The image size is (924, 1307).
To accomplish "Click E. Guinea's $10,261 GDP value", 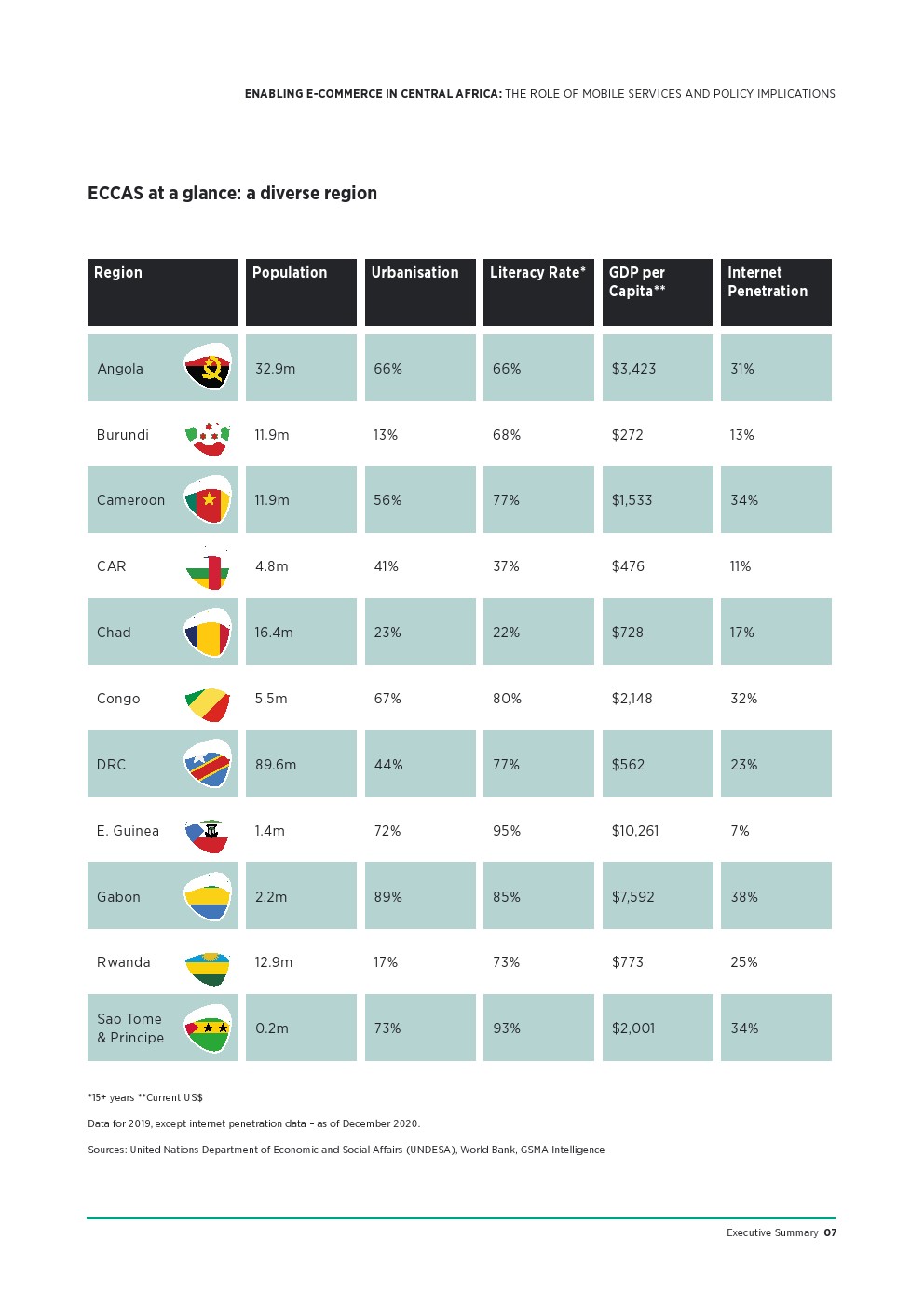I will point(635,831).
